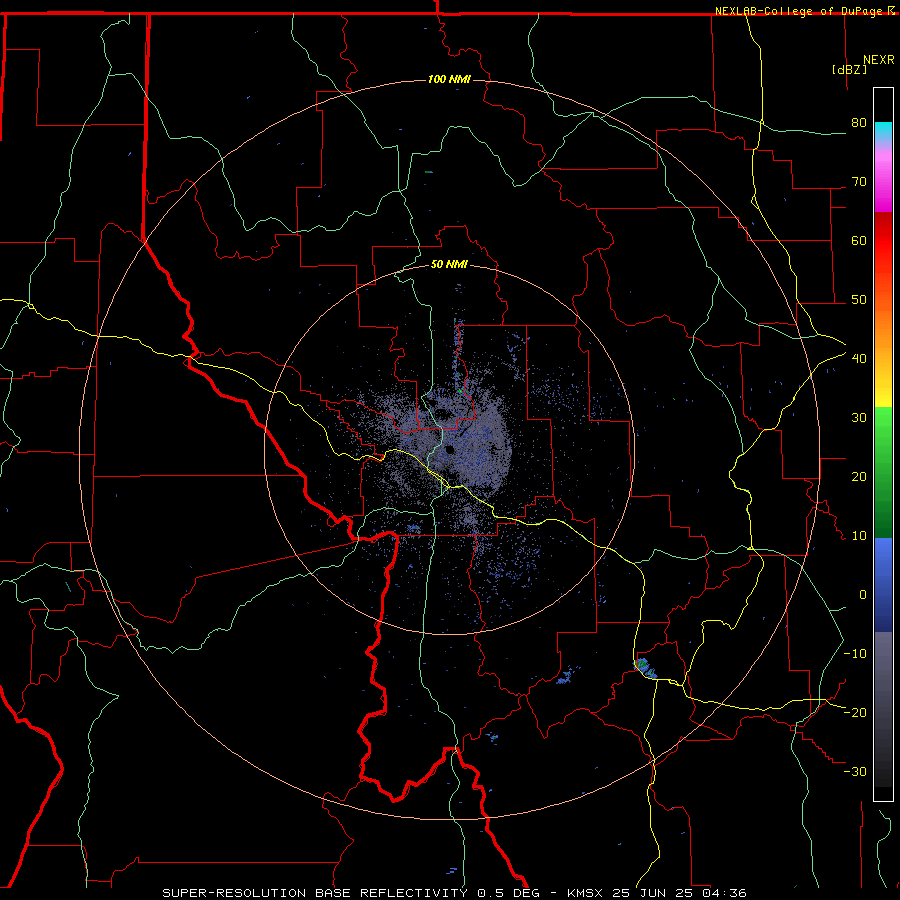Click the 40 value on dBZ scale
This screenshot has width=900, height=900.
coord(859,359)
